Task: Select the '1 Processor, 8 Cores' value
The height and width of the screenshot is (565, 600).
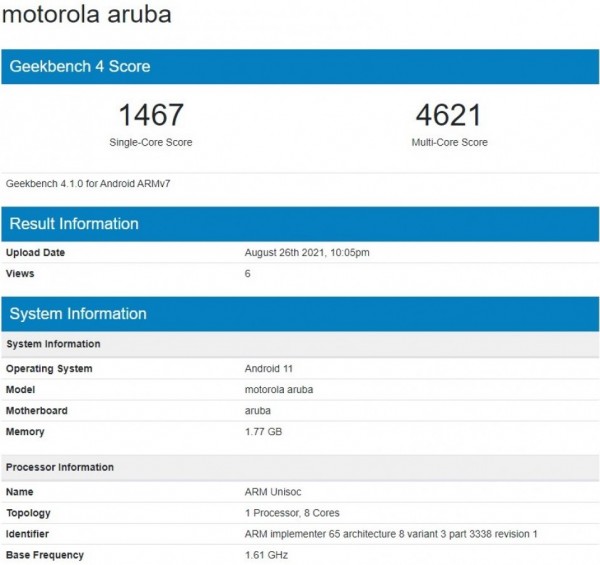Action: pos(292,513)
